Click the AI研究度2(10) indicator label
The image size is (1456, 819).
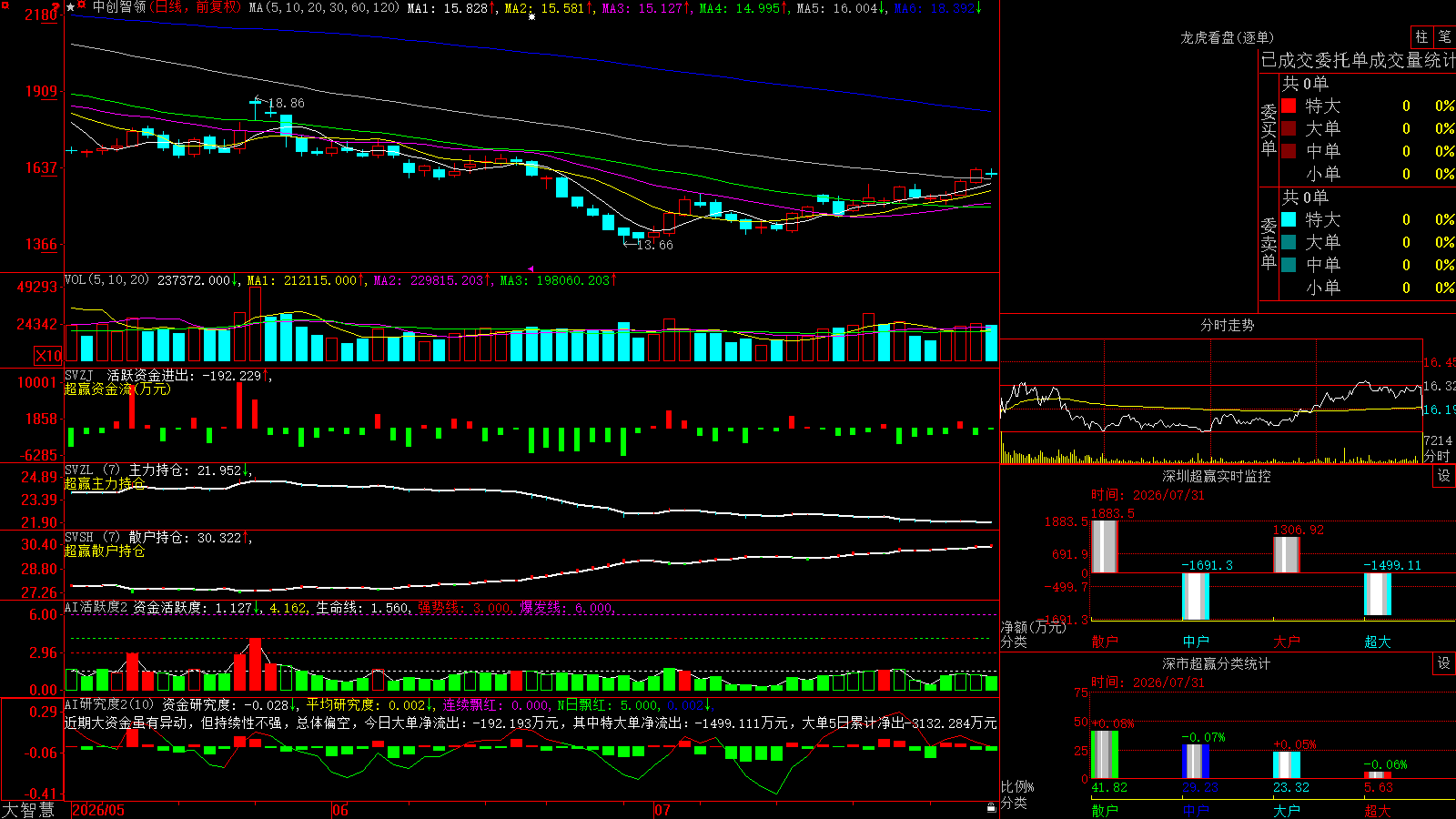pyautogui.click(x=109, y=704)
